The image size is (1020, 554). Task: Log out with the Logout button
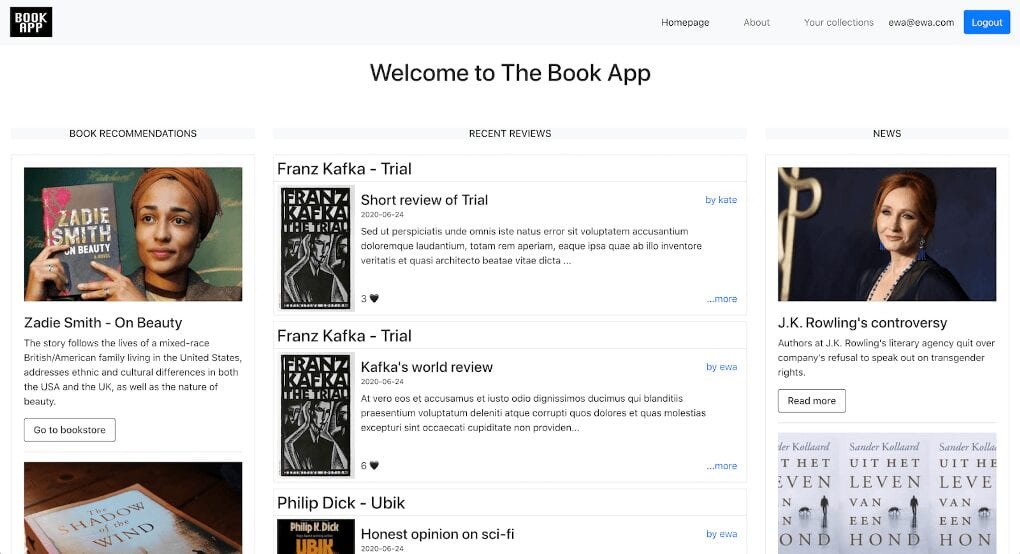coord(987,22)
